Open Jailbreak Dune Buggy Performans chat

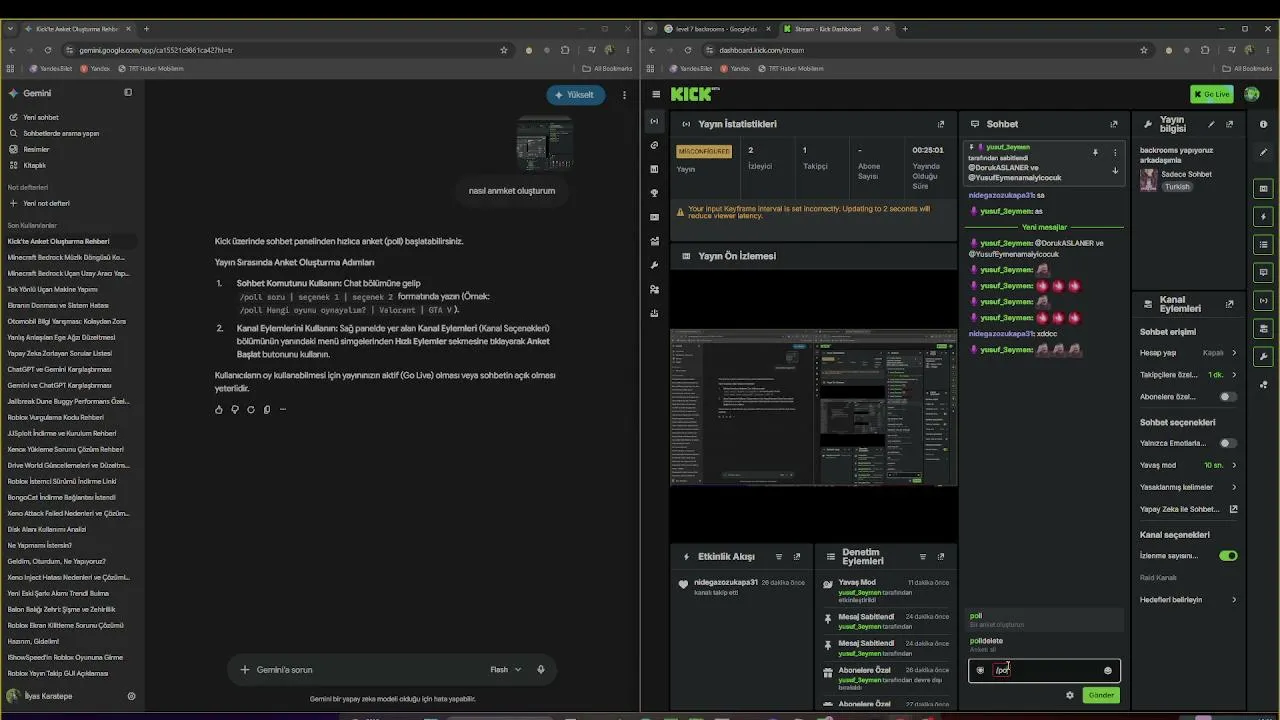(69, 401)
